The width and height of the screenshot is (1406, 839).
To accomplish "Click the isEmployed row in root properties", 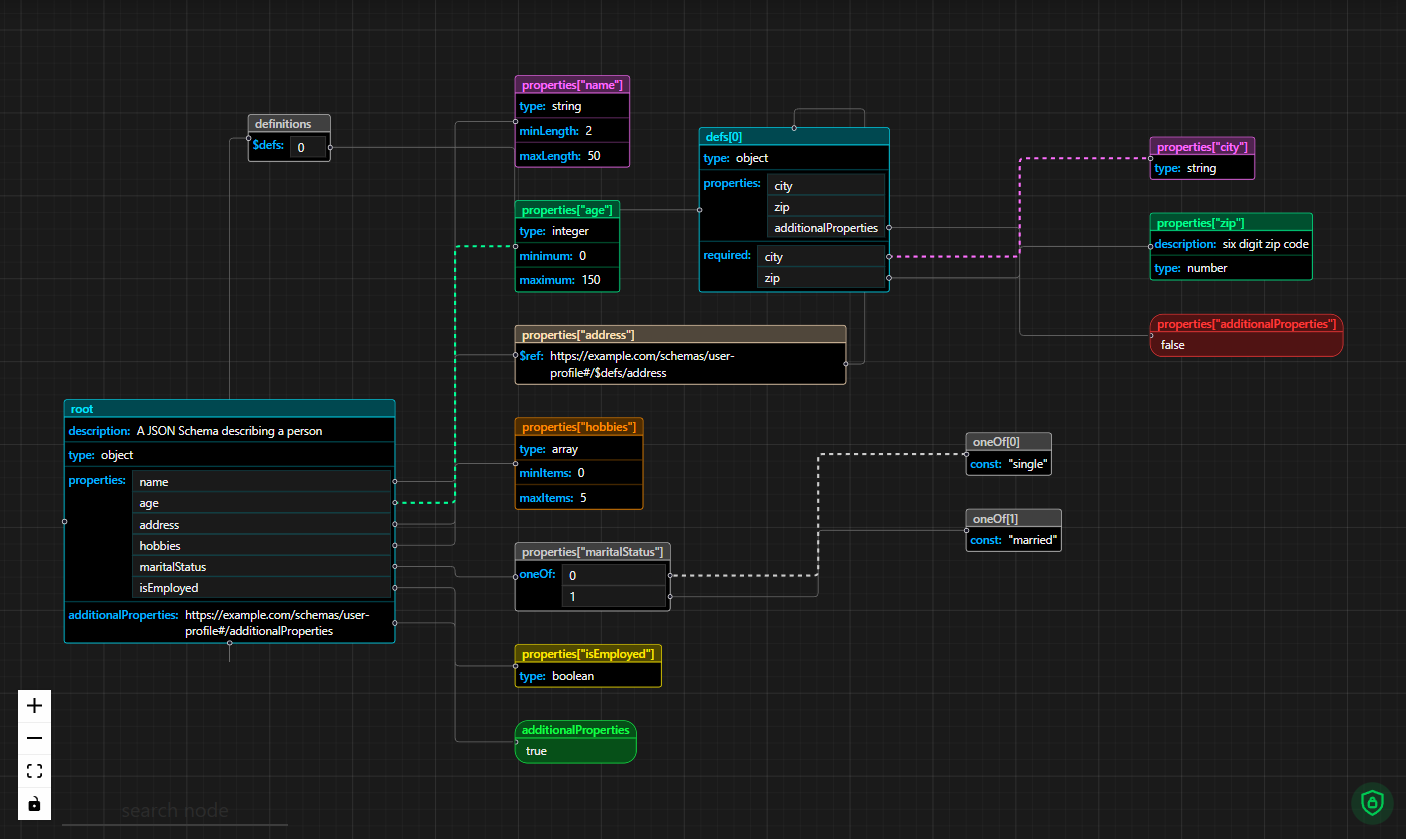I will tap(261, 588).
